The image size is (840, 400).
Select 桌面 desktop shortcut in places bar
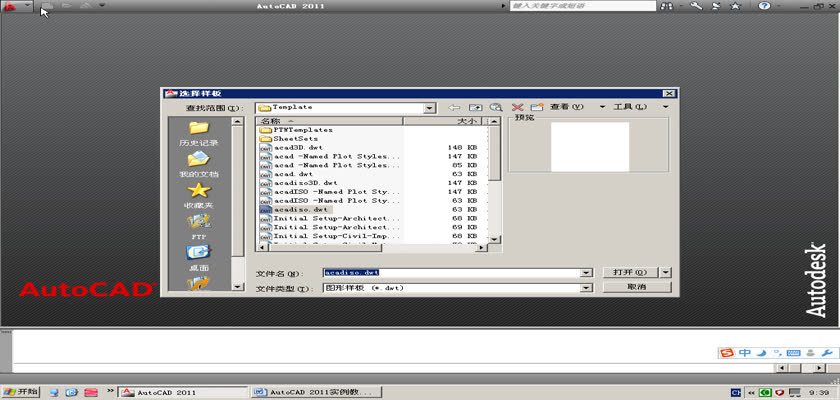199,258
